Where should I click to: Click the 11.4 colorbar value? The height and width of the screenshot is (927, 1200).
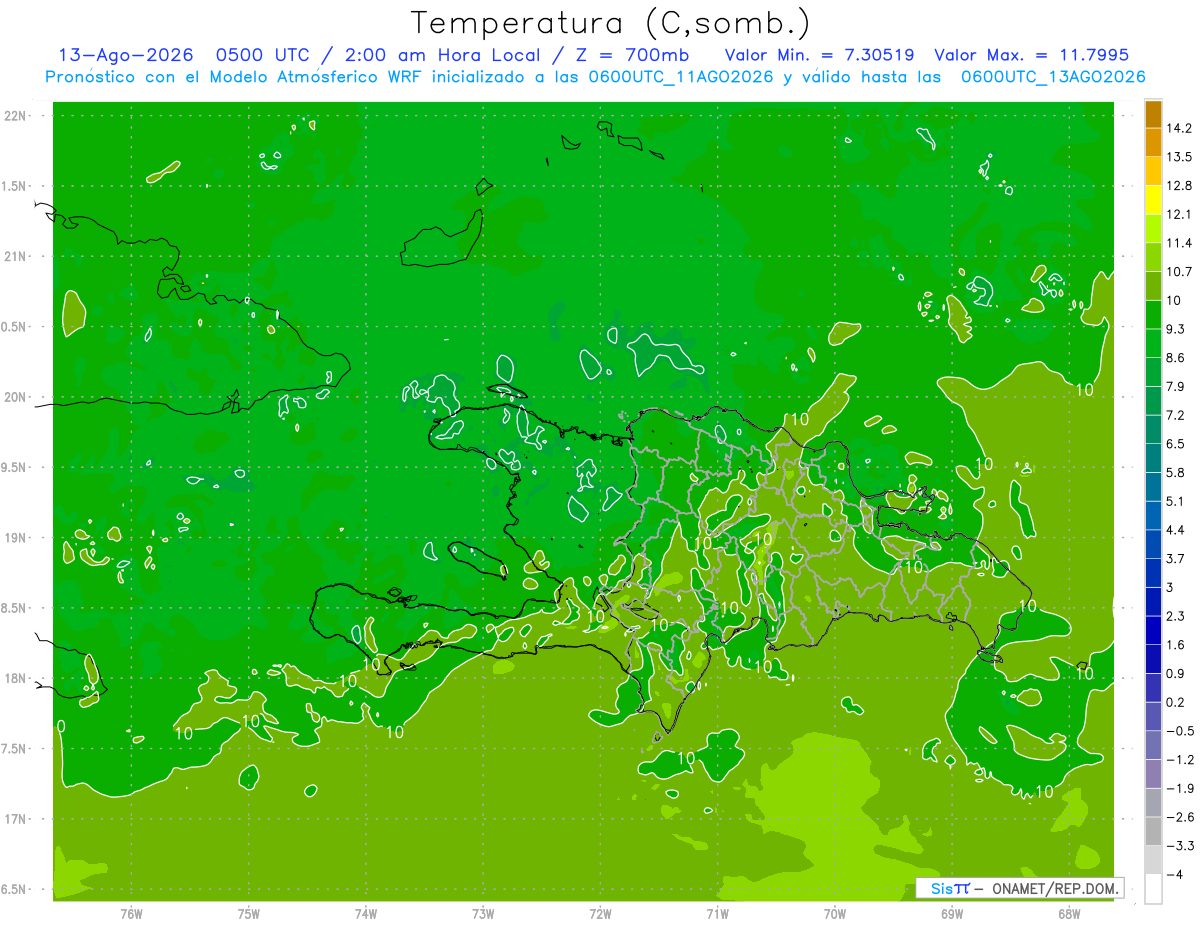(x=1180, y=243)
